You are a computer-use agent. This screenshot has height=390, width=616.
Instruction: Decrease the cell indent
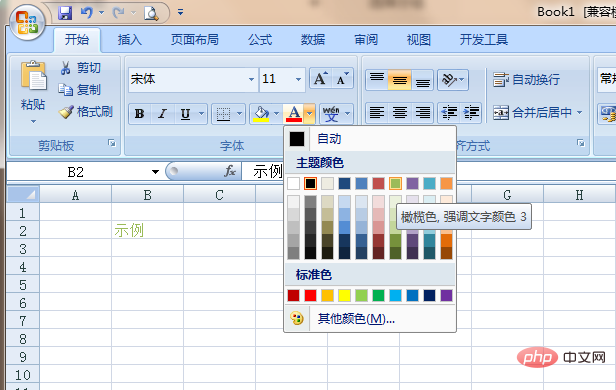click(x=449, y=113)
